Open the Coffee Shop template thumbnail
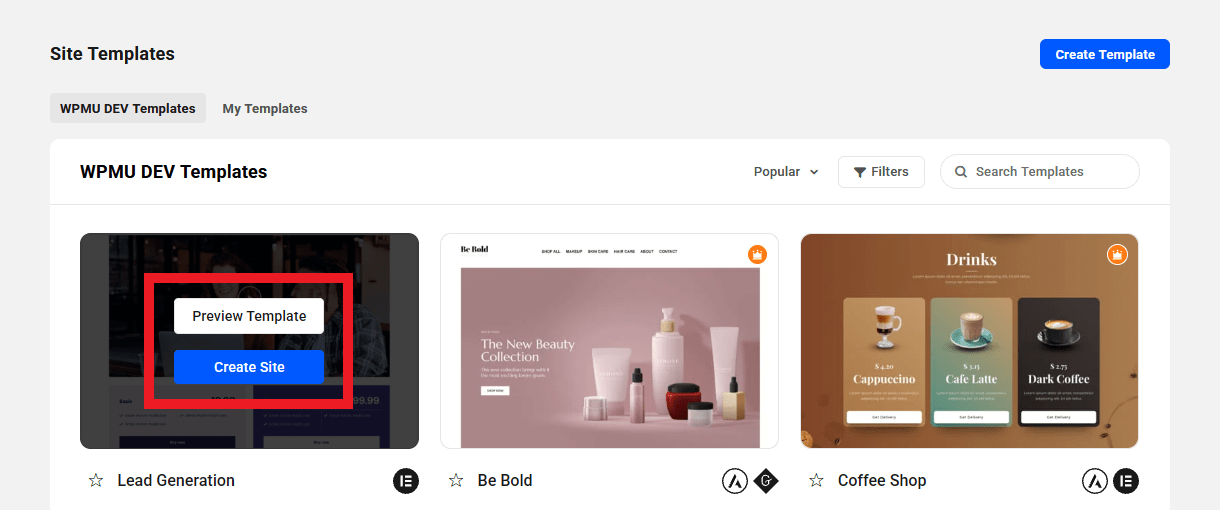Image resolution: width=1220 pixels, height=510 pixels. [969, 341]
